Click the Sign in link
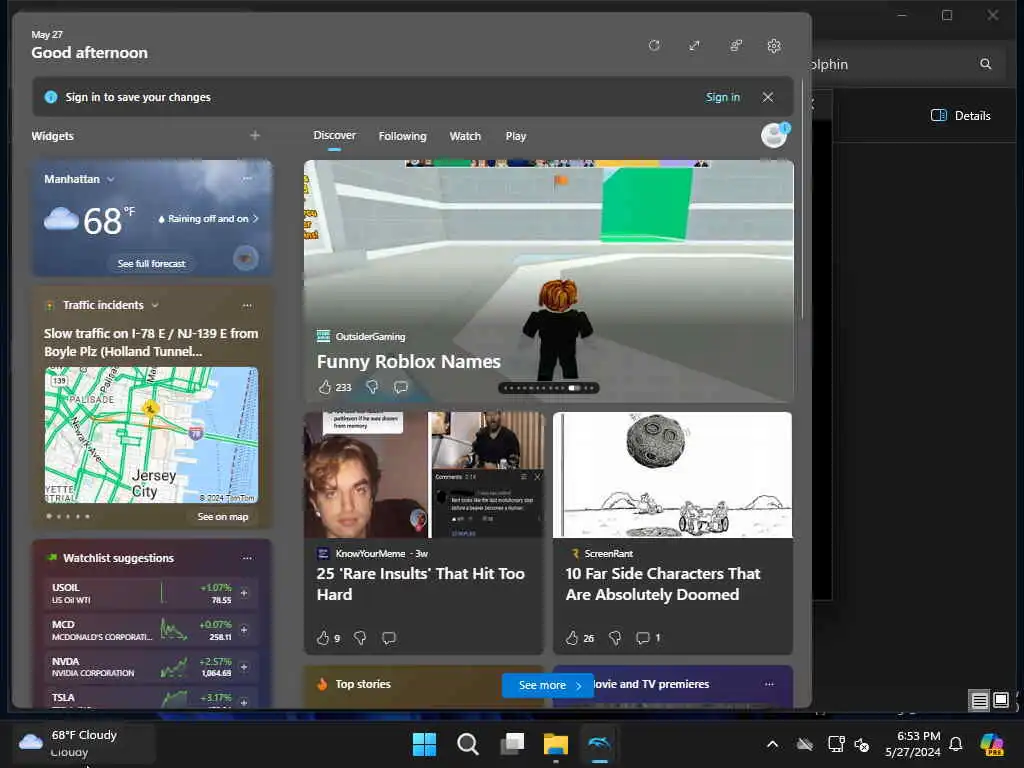The image size is (1024, 768). tap(722, 97)
